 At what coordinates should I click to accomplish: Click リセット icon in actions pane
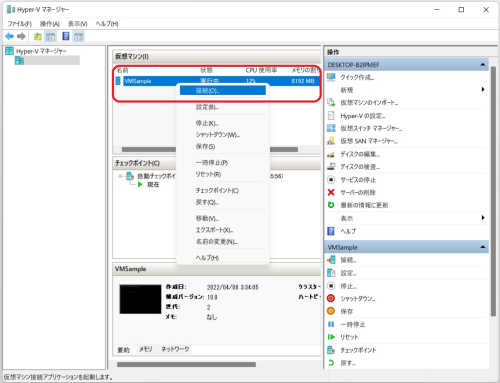331,337
